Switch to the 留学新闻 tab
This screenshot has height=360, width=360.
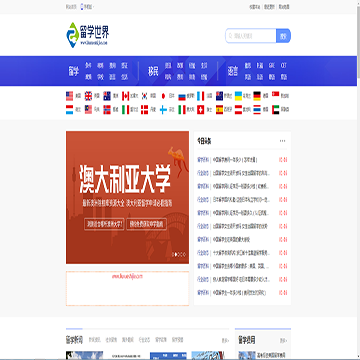point(74,340)
